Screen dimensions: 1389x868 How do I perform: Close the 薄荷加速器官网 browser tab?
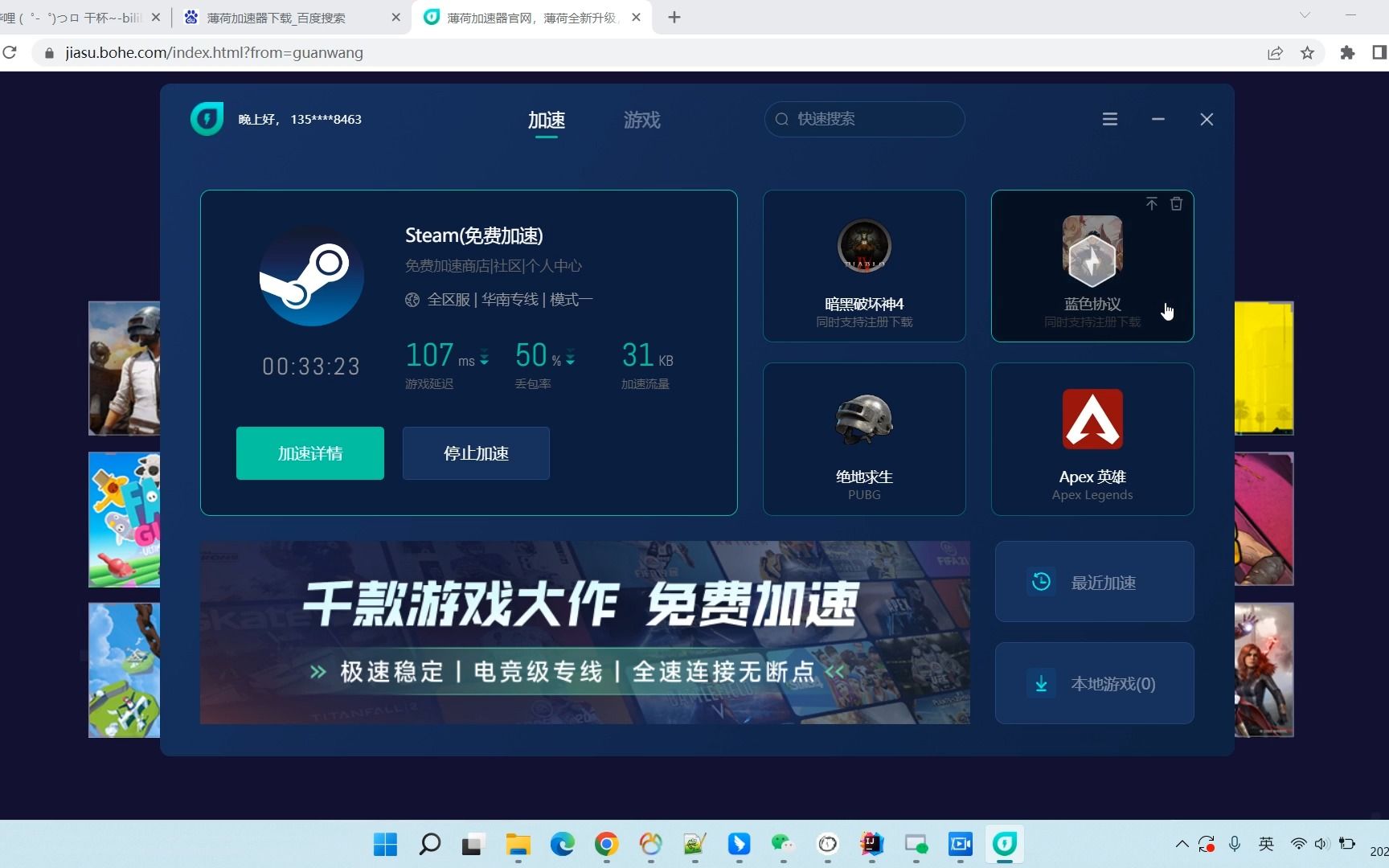point(637,17)
